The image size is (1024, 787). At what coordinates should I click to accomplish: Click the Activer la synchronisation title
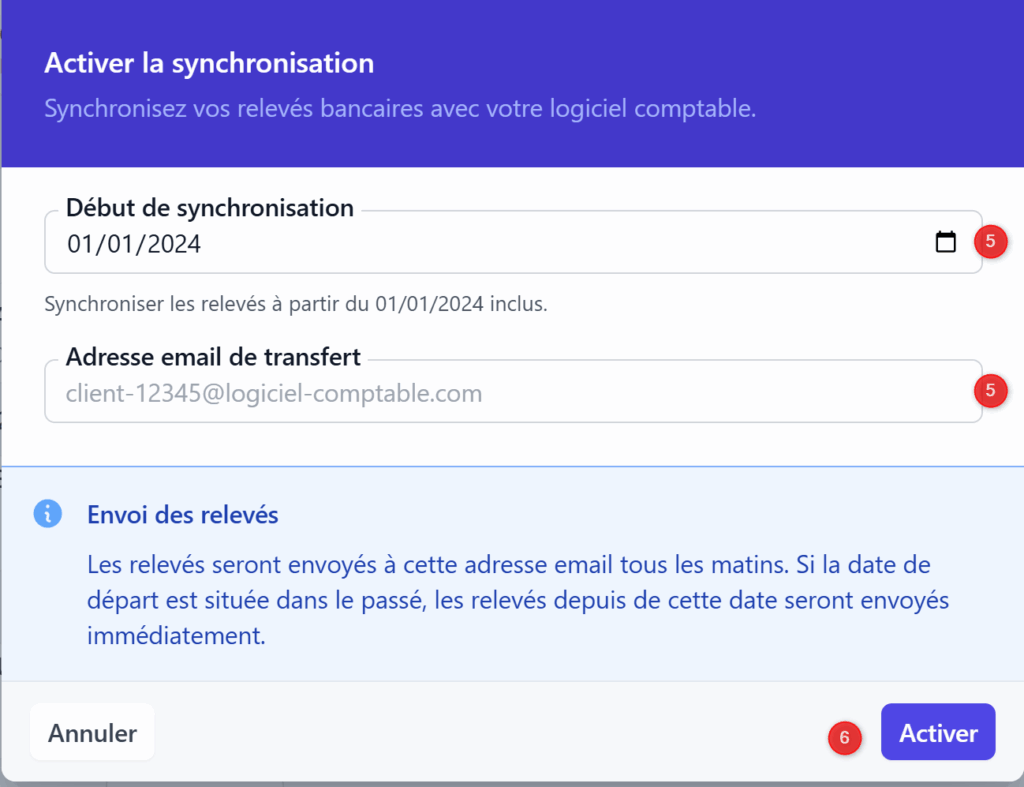click(x=209, y=64)
